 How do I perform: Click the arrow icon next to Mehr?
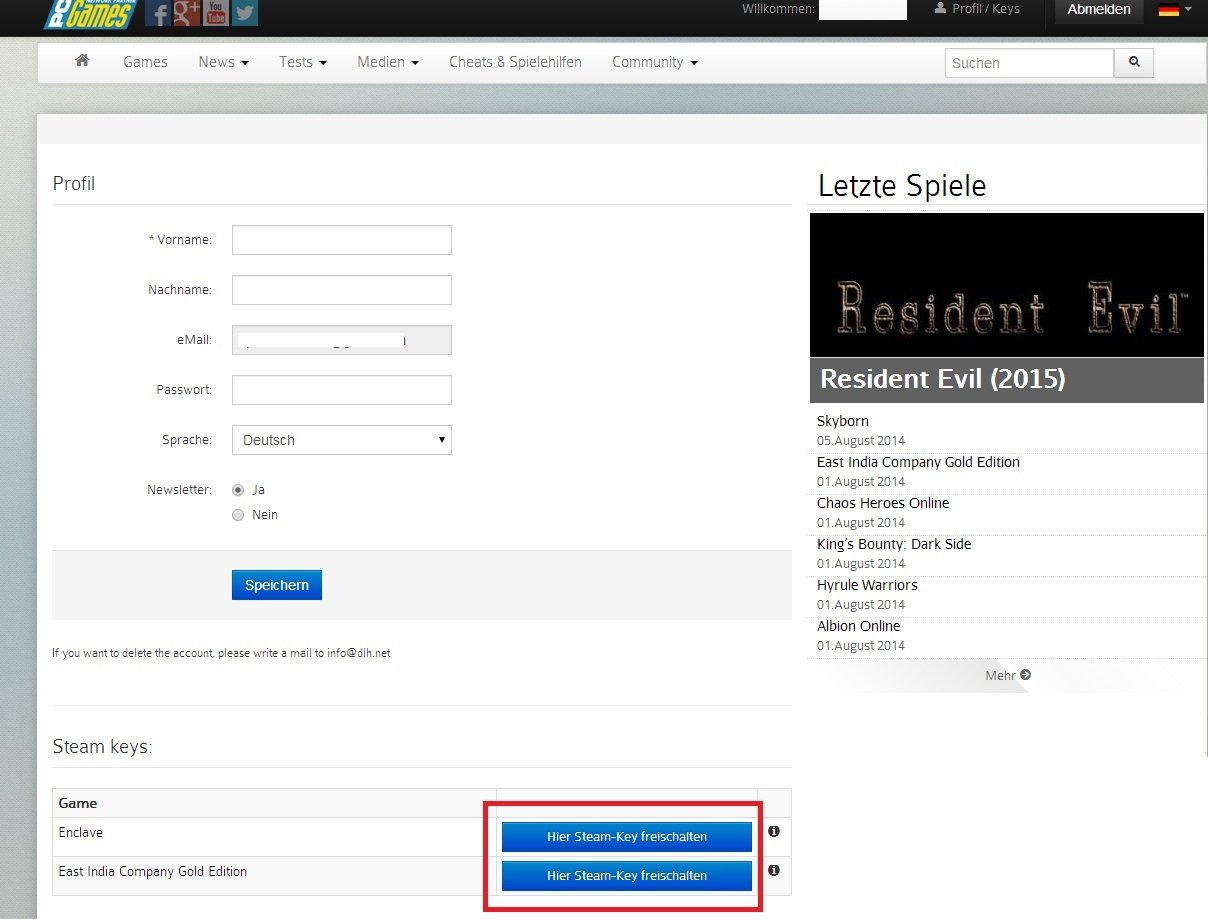tap(1025, 675)
